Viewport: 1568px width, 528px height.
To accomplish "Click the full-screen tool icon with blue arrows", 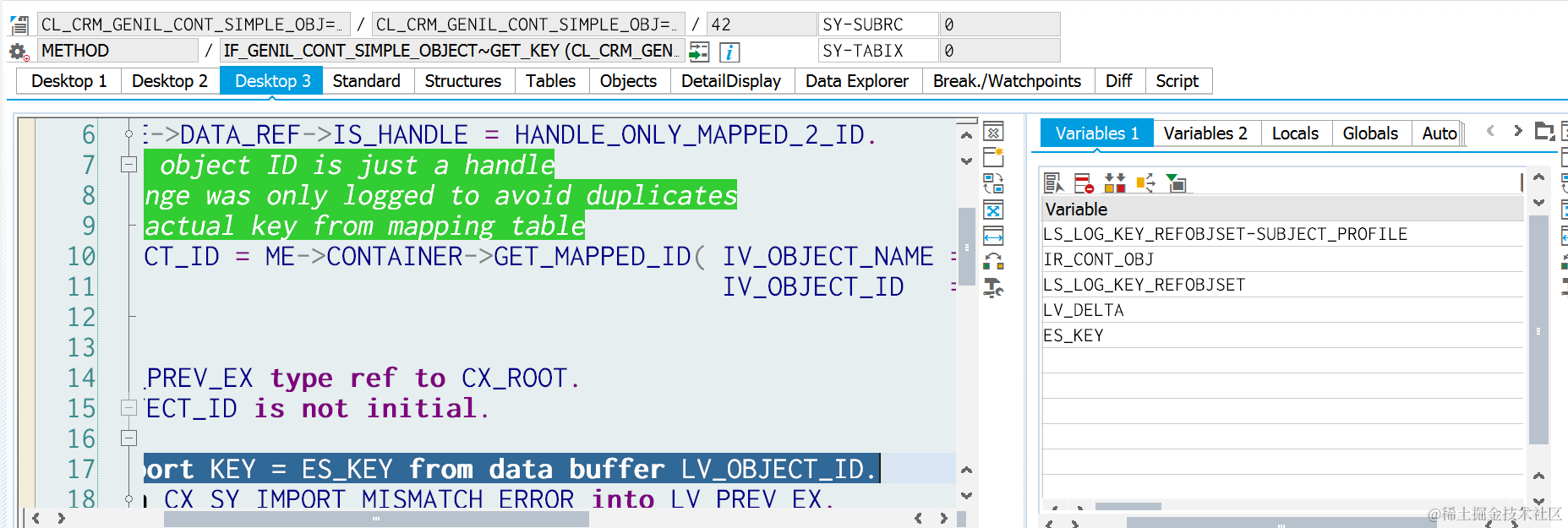I will coord(994,210).
